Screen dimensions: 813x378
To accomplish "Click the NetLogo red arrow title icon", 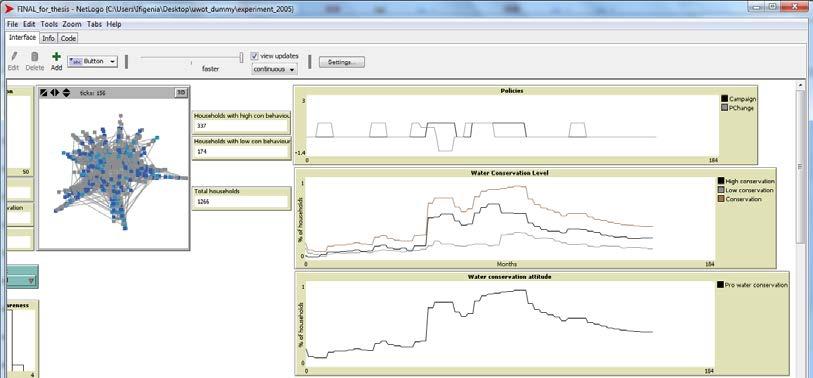I will point(9,9).
